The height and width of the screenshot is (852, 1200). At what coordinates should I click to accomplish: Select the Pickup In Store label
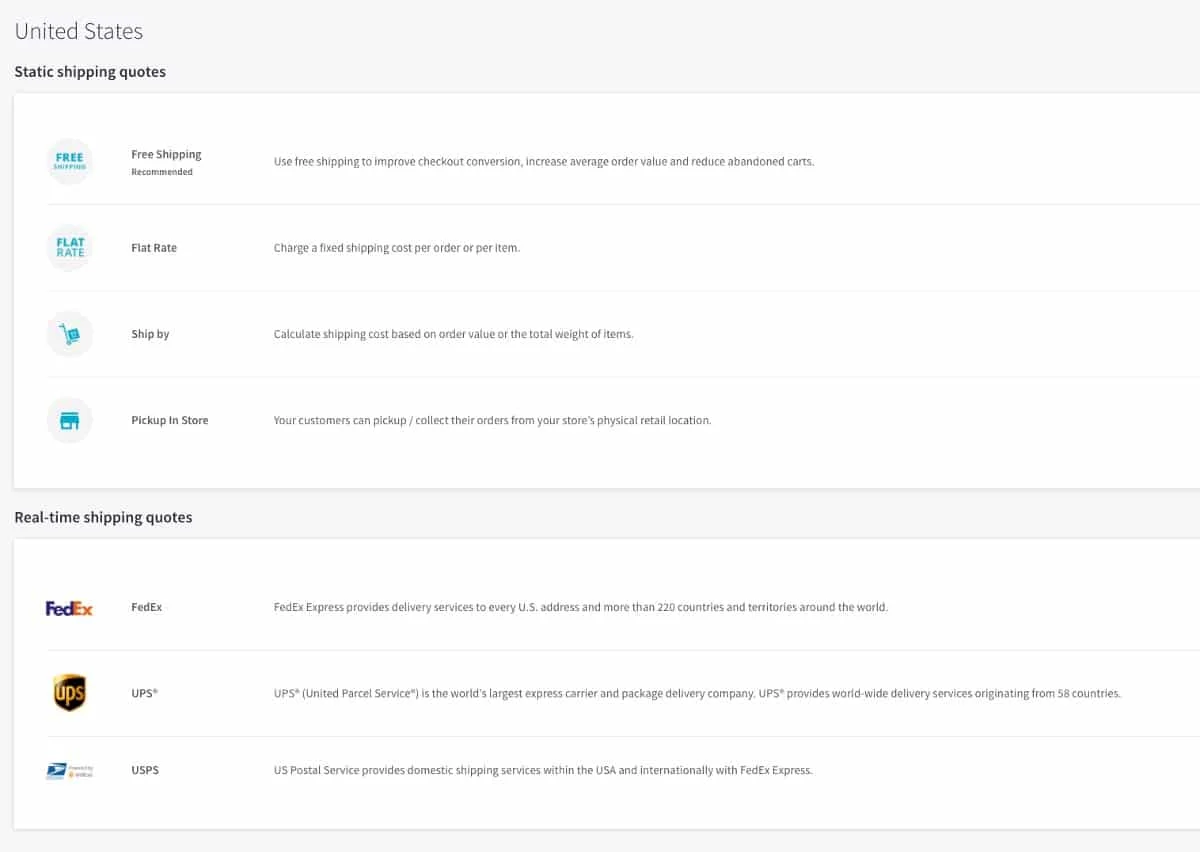pos(170,420)
